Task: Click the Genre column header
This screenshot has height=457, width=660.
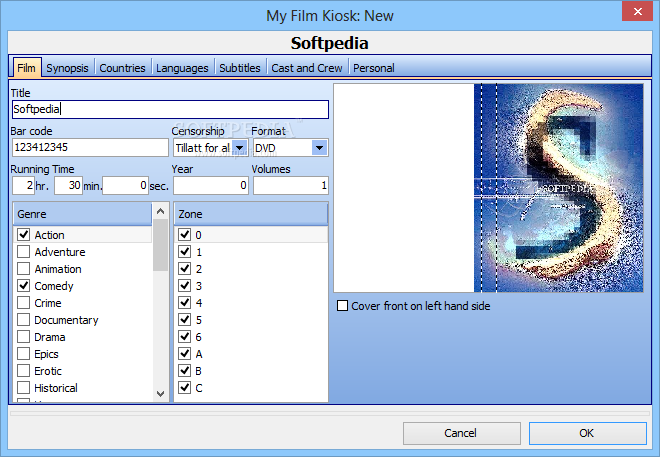Action: [82, 214]
